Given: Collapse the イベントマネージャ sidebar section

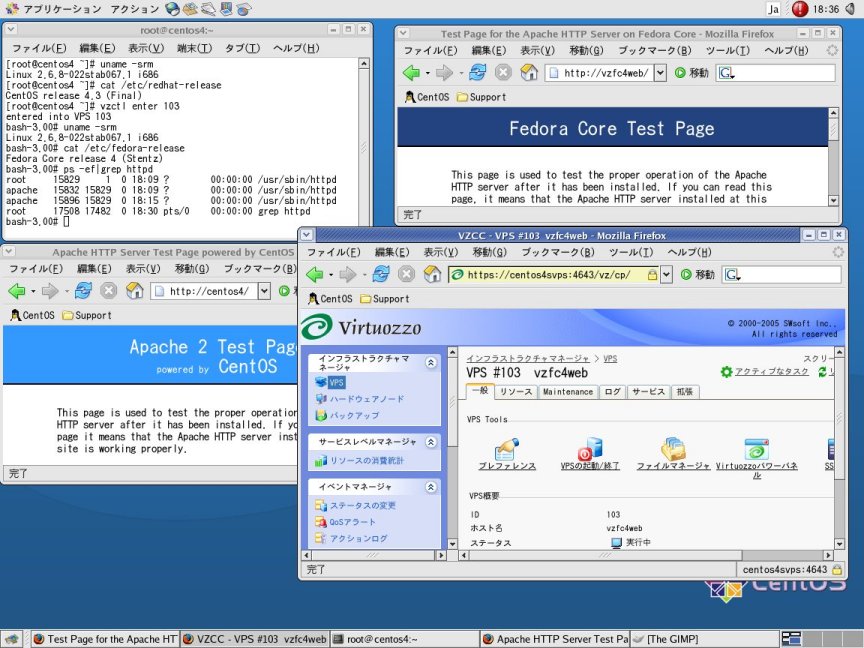Looking at the screenshot, I should pos(431,487).
